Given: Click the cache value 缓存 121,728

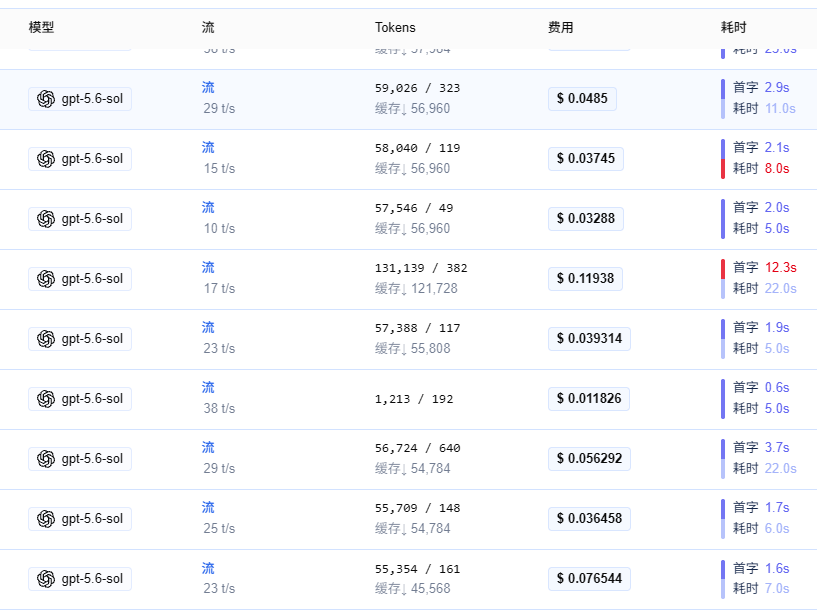Looking at the screenshot, I should (416, 289).
